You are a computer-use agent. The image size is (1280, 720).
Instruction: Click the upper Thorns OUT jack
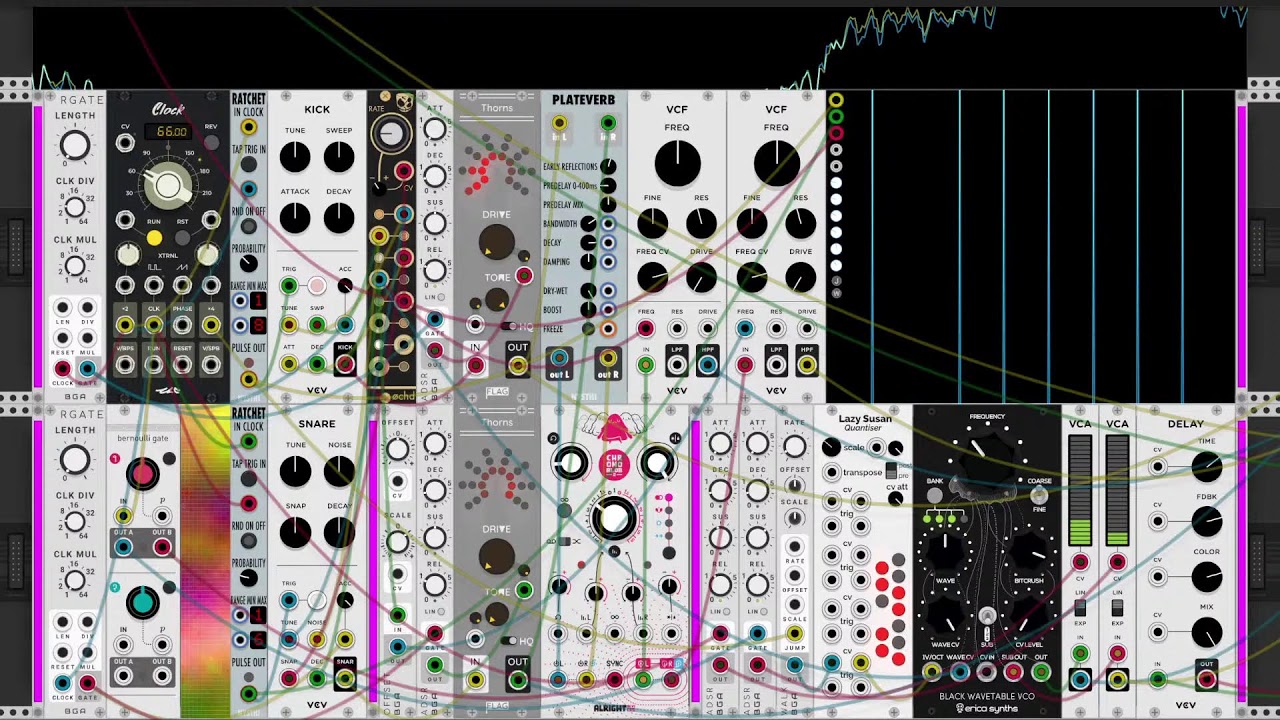517,366
